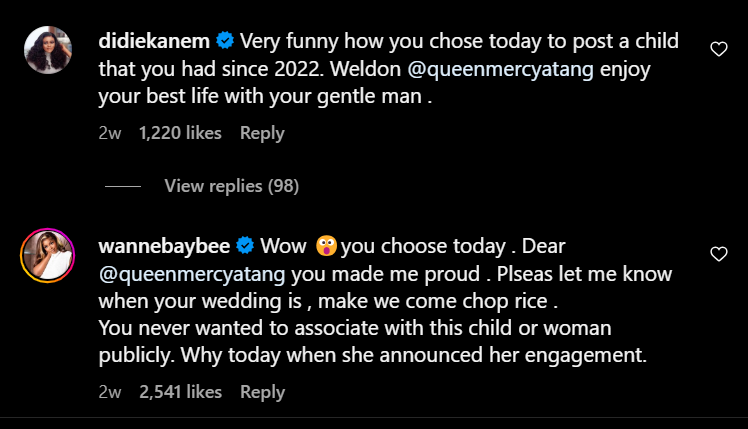The width and height of the screenshot is (748, 429).
Task: Show who gave the 2,541 likes
Action: (x=181, y=392)
